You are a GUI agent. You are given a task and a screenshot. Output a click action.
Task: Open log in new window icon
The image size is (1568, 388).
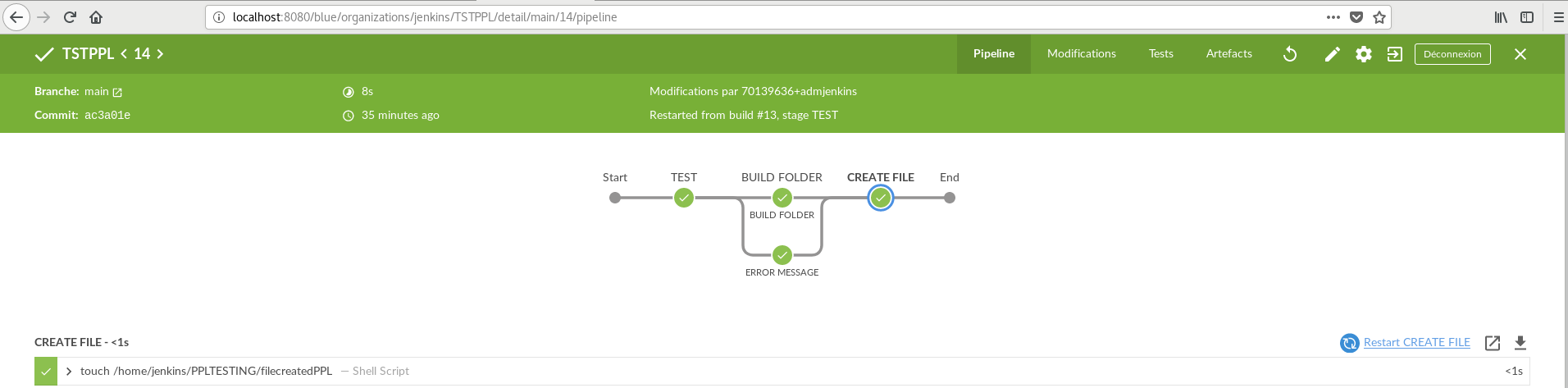click(1492, 343)
